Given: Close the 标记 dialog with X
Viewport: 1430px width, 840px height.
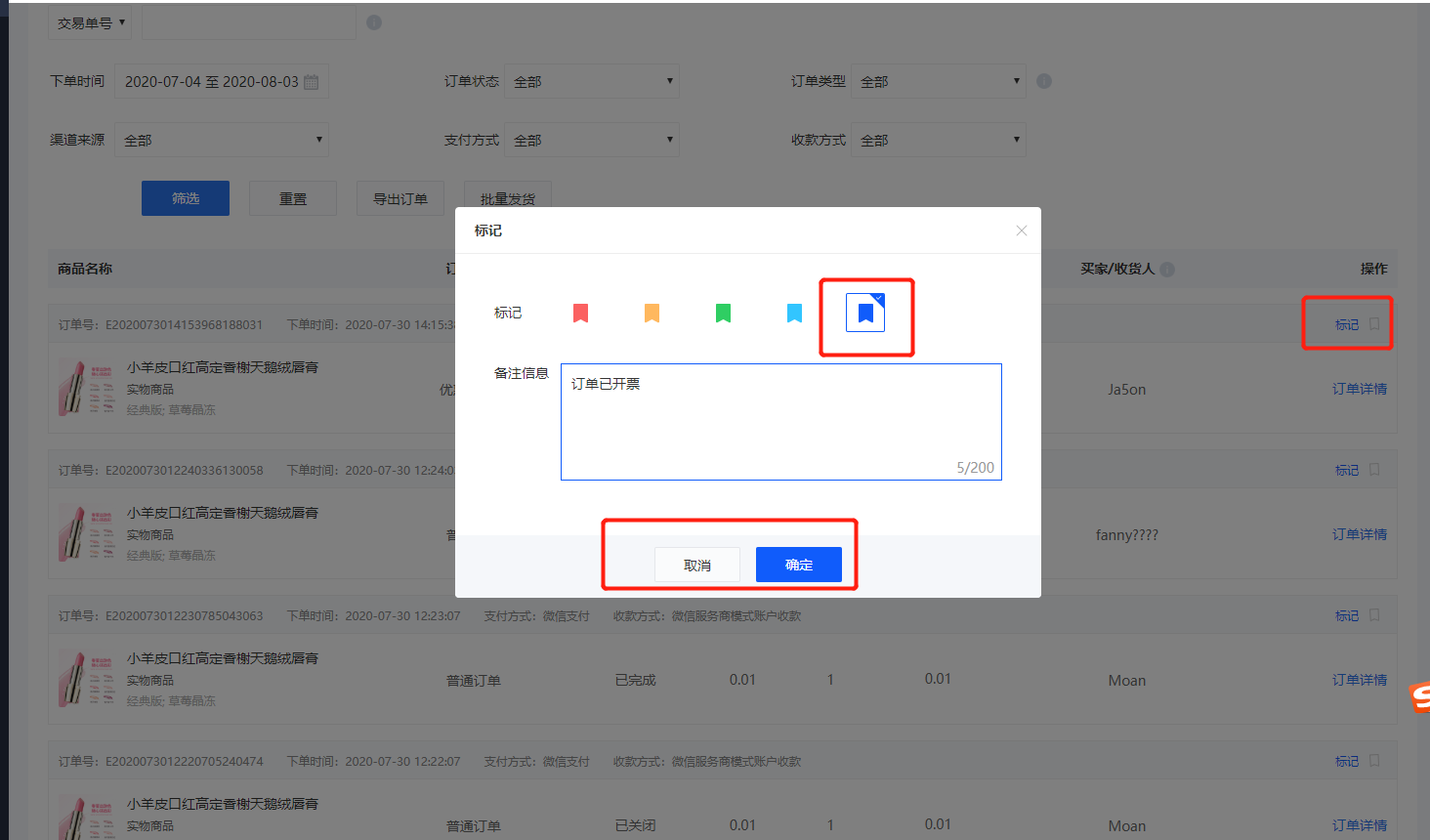Looking at the screenshot, I should point(1022,231).
